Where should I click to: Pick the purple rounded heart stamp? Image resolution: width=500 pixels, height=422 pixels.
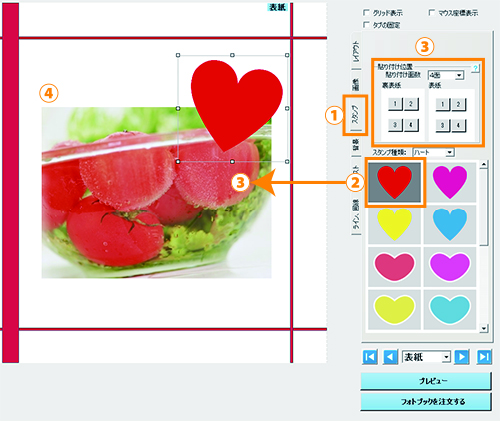[x=450, y=267]
